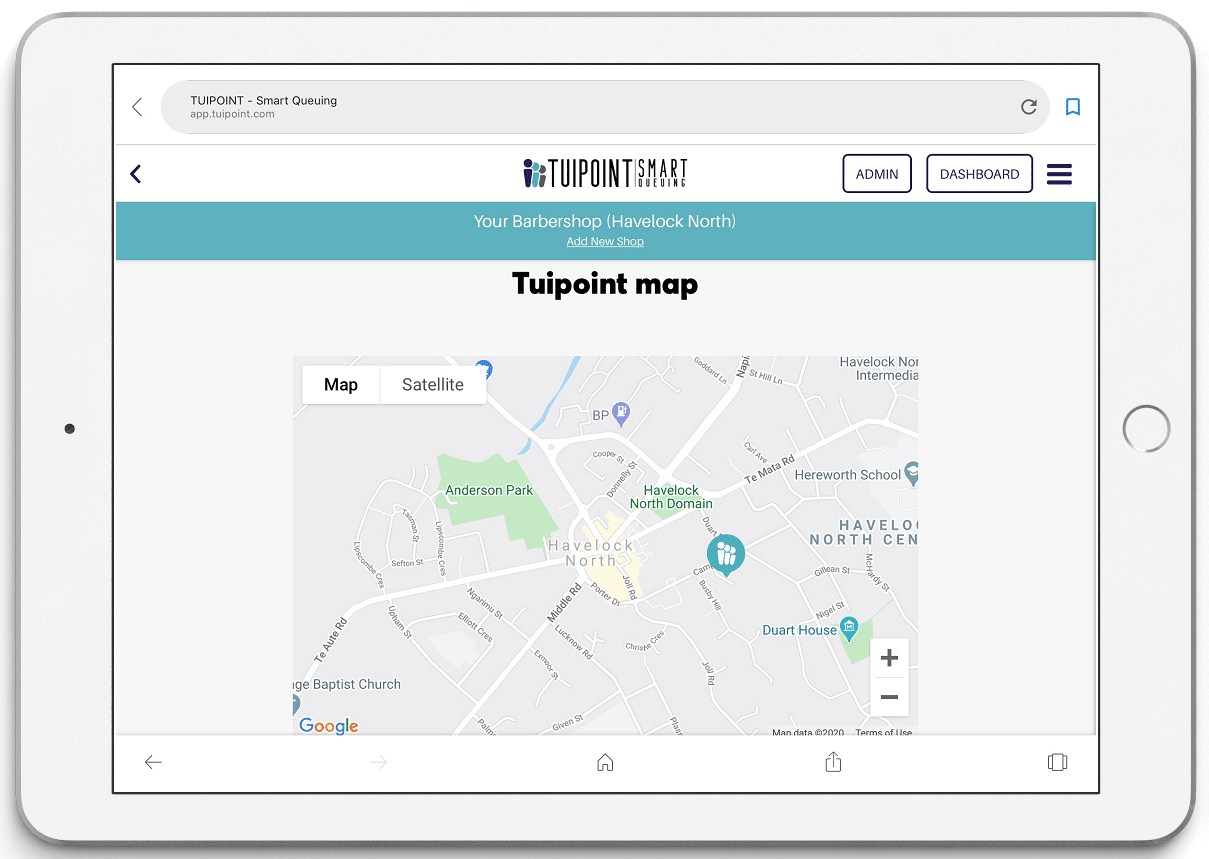Tap the bottom toolbar forward arrow
Viewport: 1209px width, 859px height.
click(x=379, y=763)
